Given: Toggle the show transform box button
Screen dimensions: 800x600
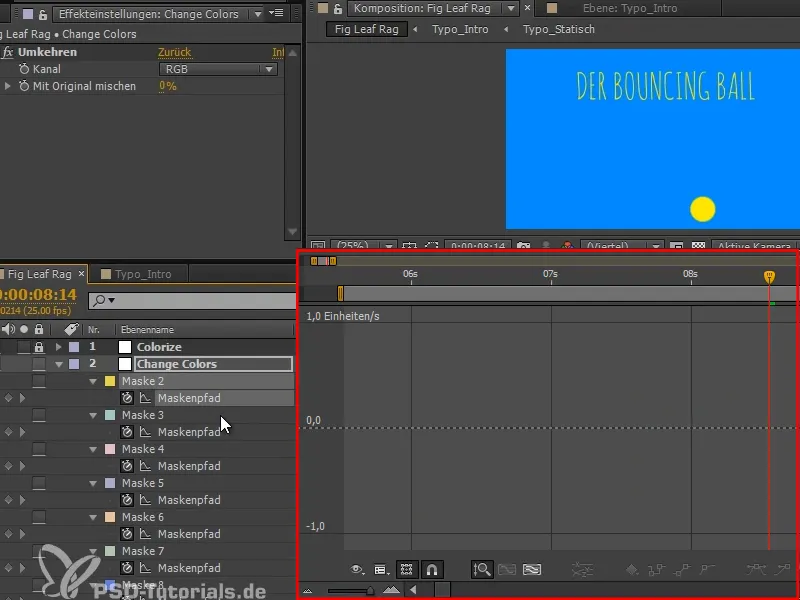Looking at the screenshot, I should [407, 569].
